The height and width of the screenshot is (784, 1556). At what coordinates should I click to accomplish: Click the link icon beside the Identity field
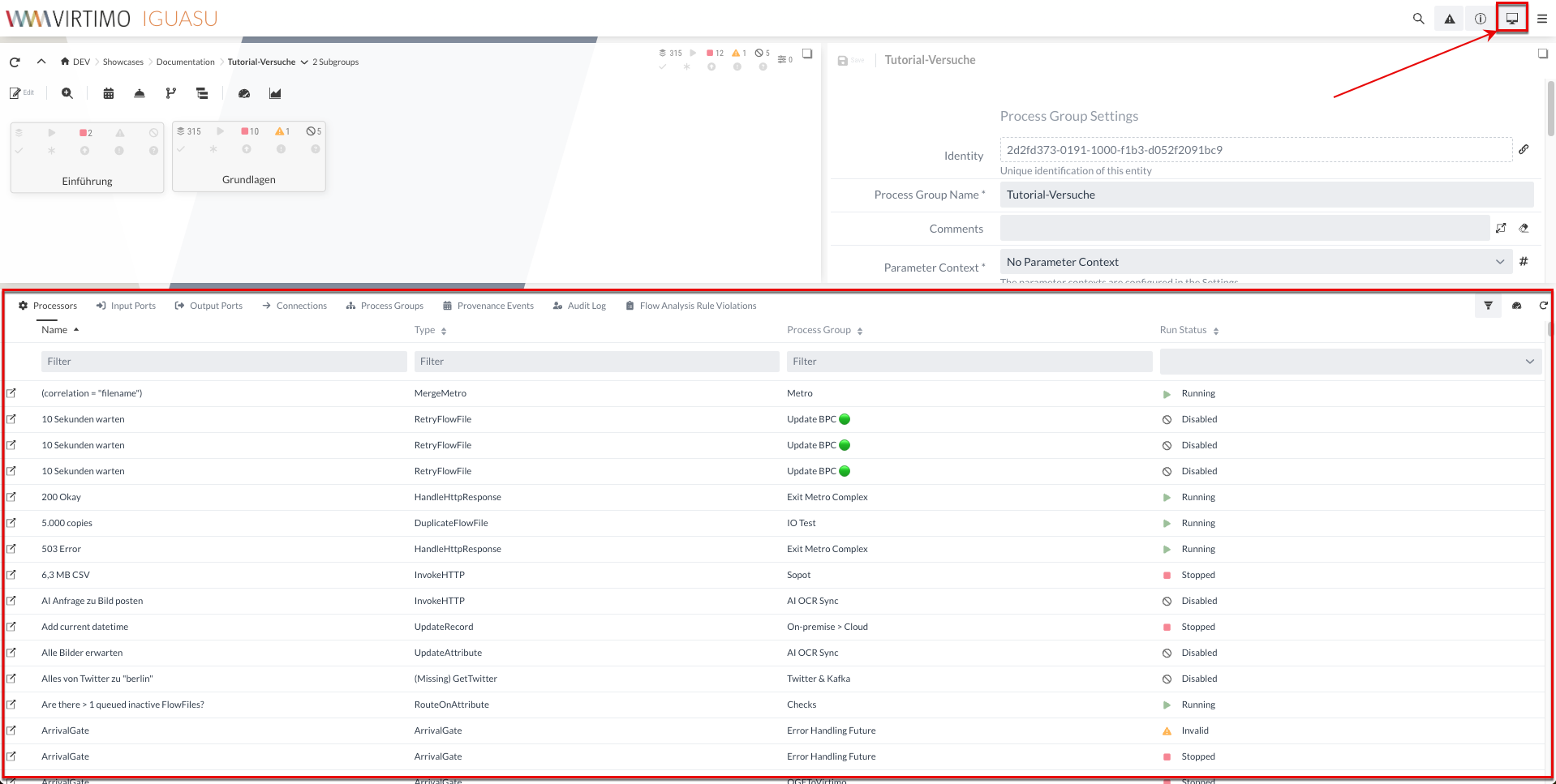1524,149
